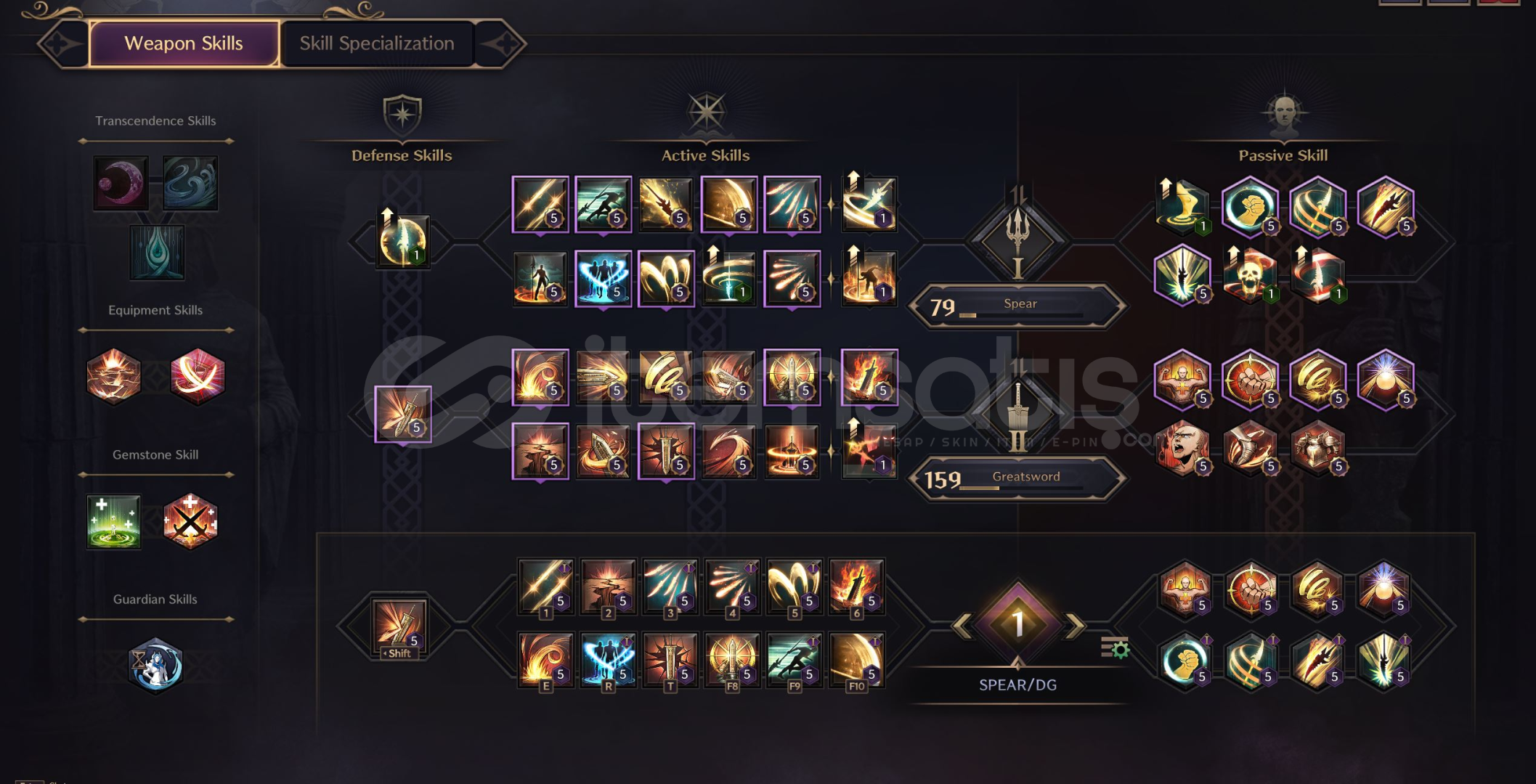Screen dimensions: 1536x784
Task: Click the Greatsword weapon level 159 banner
Action: (1017, 478)
